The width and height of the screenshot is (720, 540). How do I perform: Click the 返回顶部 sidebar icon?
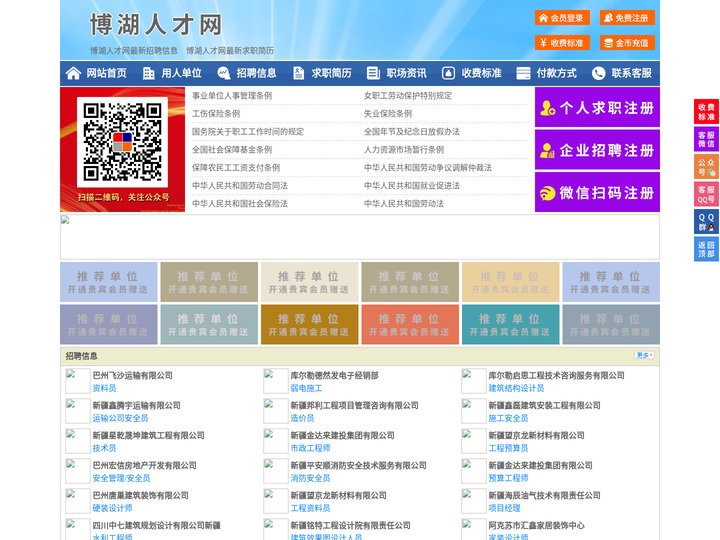click(x=706, y=249)
